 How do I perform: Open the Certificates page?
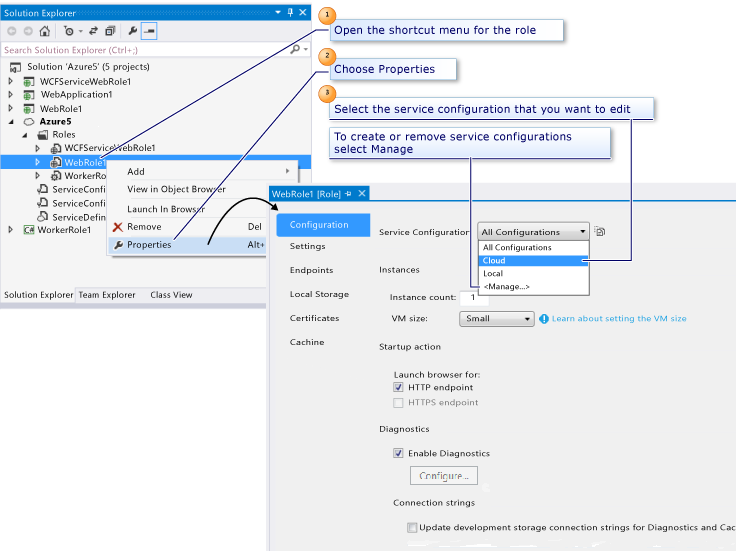coord(314,318)
